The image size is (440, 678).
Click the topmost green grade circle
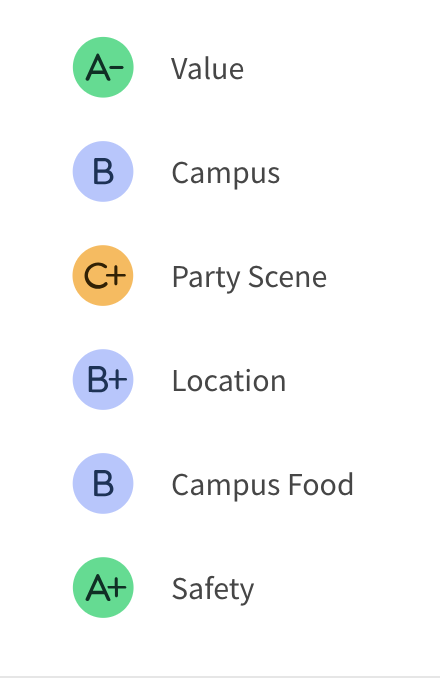pyautogui.click(x=103, y=67)
